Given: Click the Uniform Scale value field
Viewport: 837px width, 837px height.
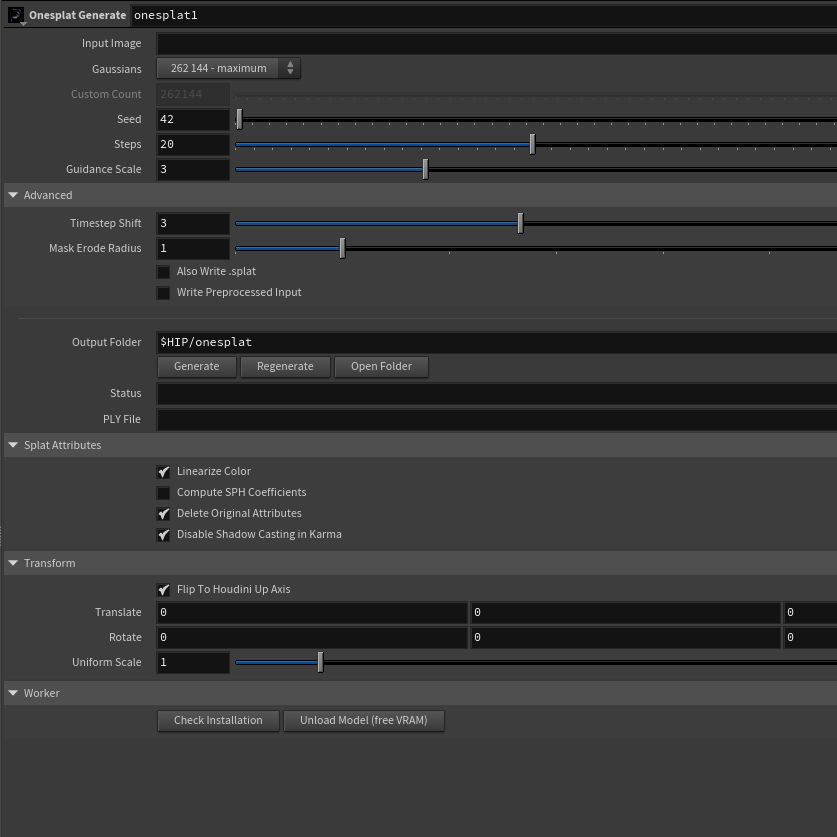Looking at the screenshot, I should [193, 662].
